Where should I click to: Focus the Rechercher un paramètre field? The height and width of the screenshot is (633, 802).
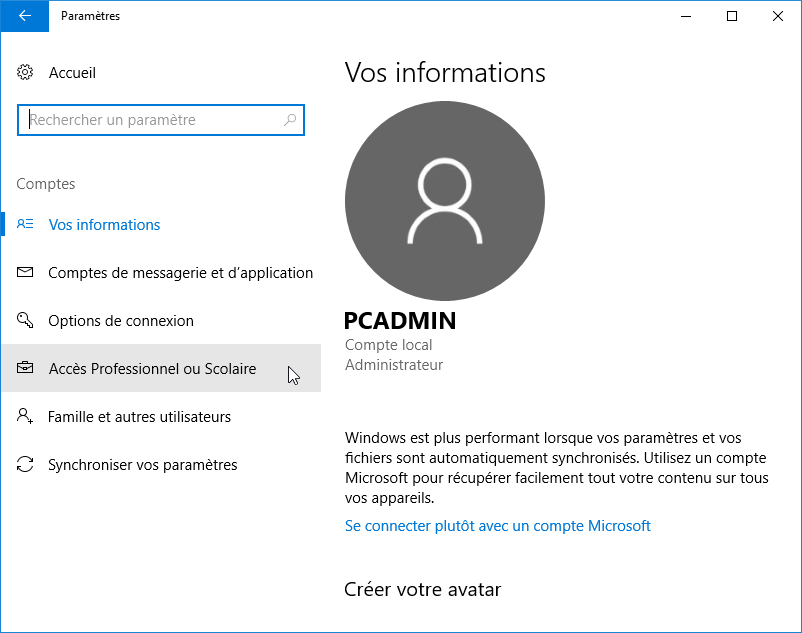pyautogui.click(x=161, y=120)
